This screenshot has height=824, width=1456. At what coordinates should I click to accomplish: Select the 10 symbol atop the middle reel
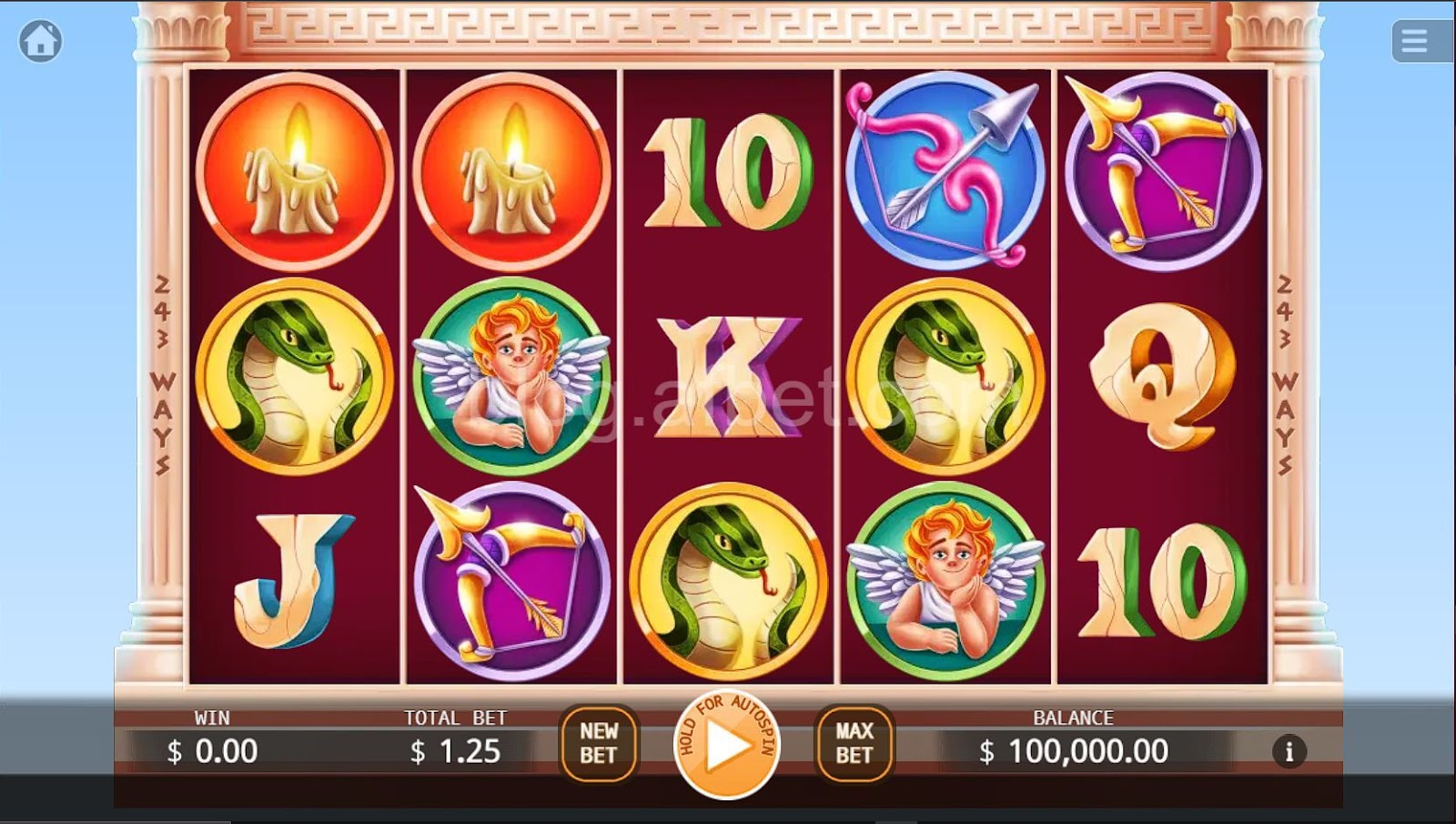pyautogui.click(x=727, y=171)
